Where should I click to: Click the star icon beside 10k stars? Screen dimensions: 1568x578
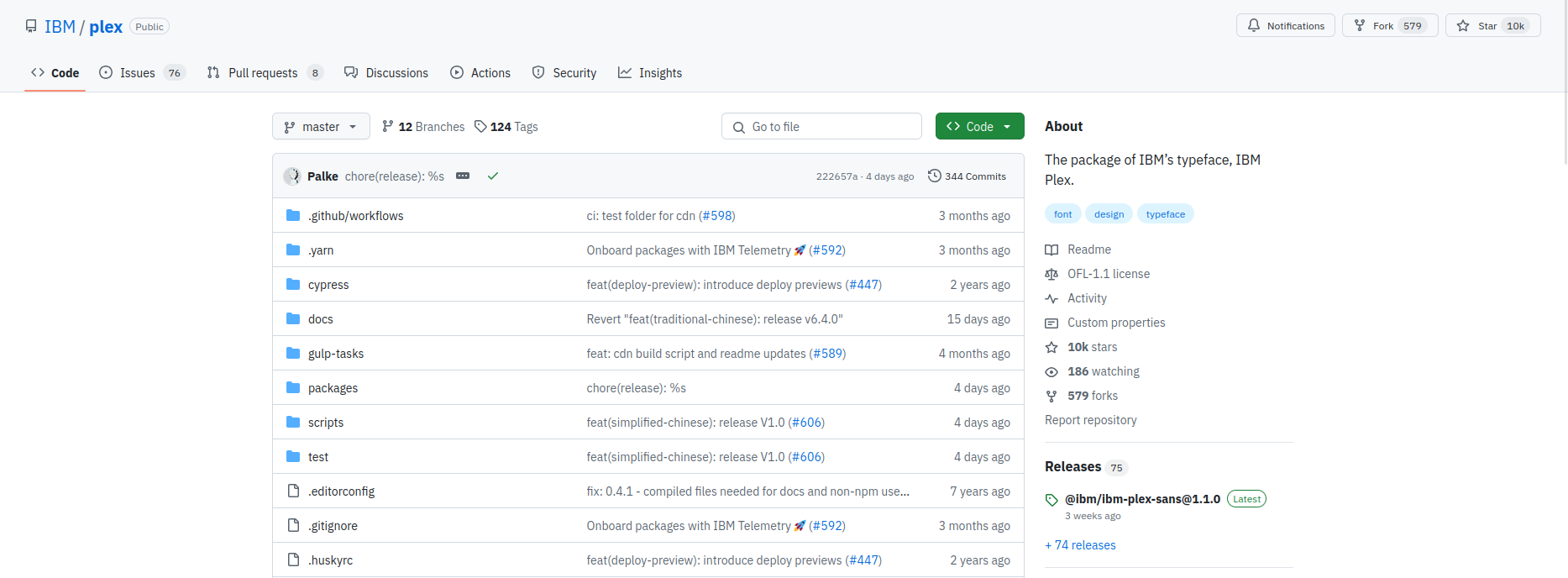1051,347
